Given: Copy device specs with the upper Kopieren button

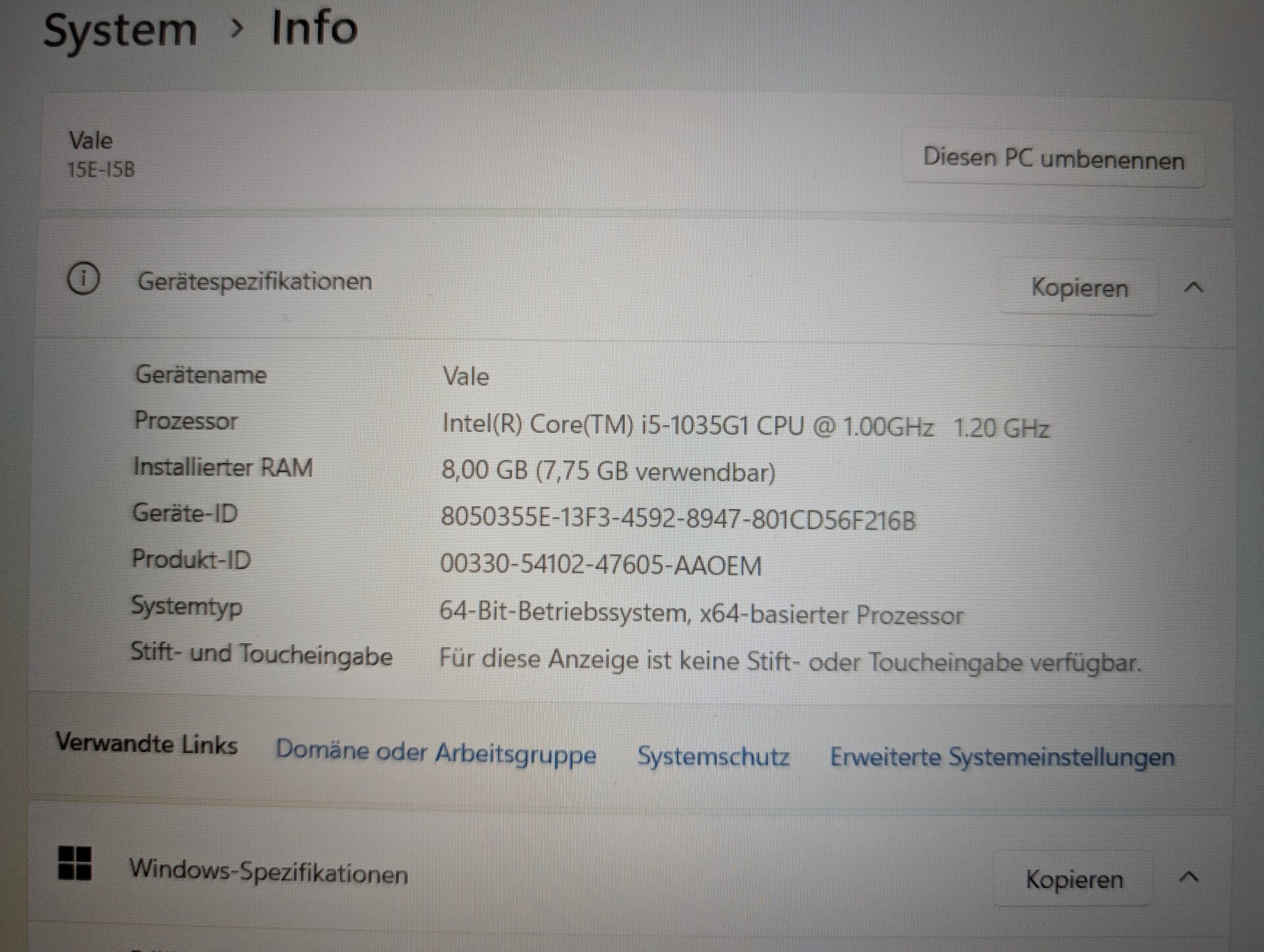Looking at the screenshot, I should (x=1079, y=288).
